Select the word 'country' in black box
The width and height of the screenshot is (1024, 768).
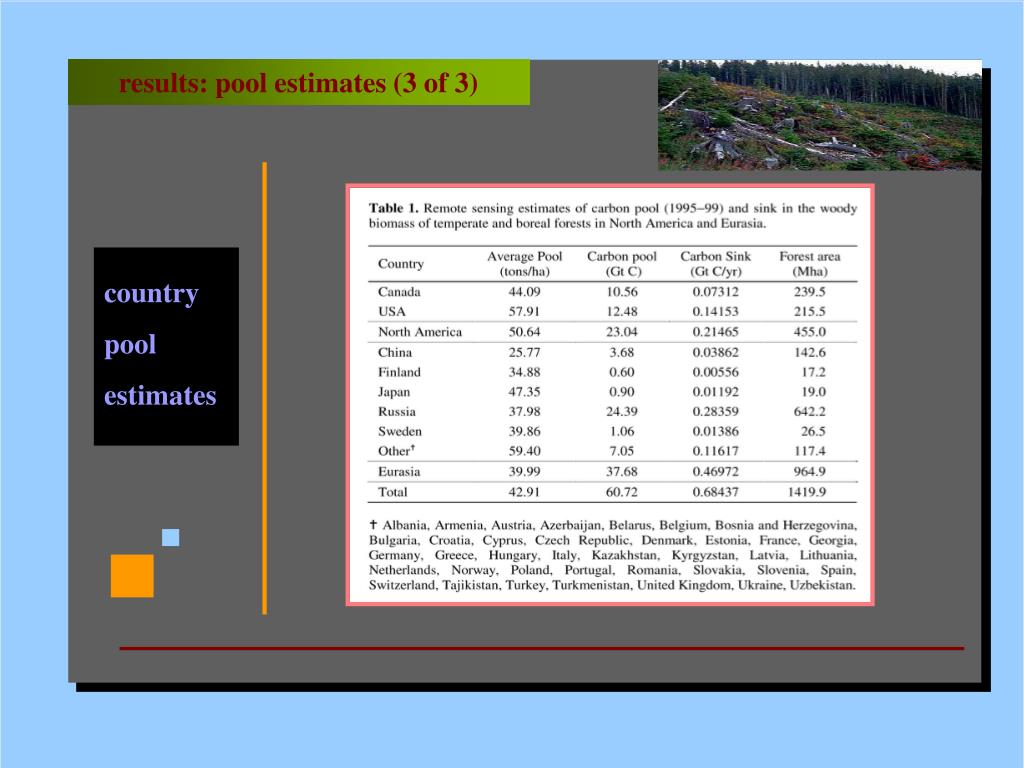click(x=151, y=294)
